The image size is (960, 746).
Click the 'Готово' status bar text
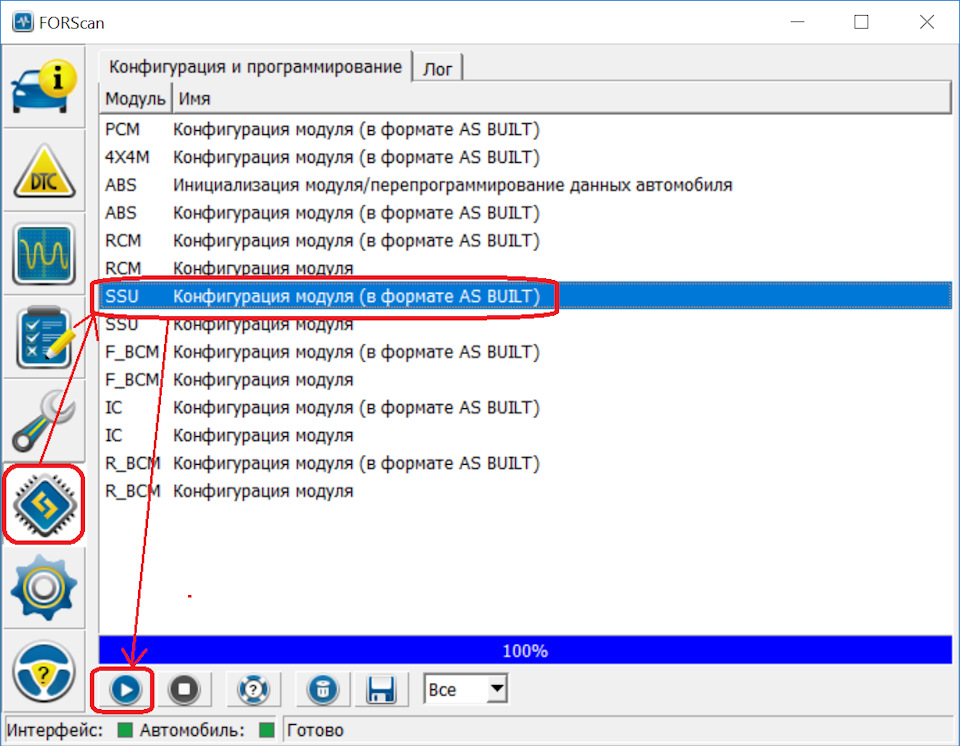pos(315,730)
